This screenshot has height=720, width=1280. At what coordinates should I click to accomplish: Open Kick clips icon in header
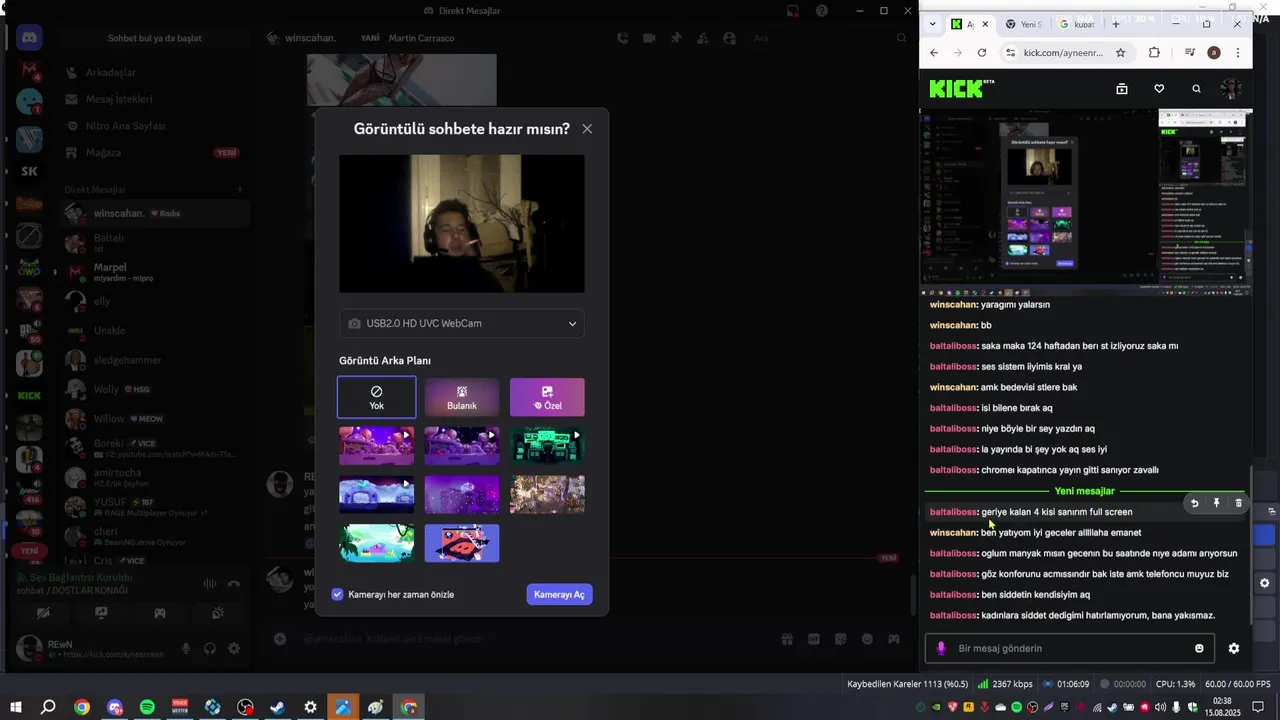pyautogui.click(x=1122, y=89)
